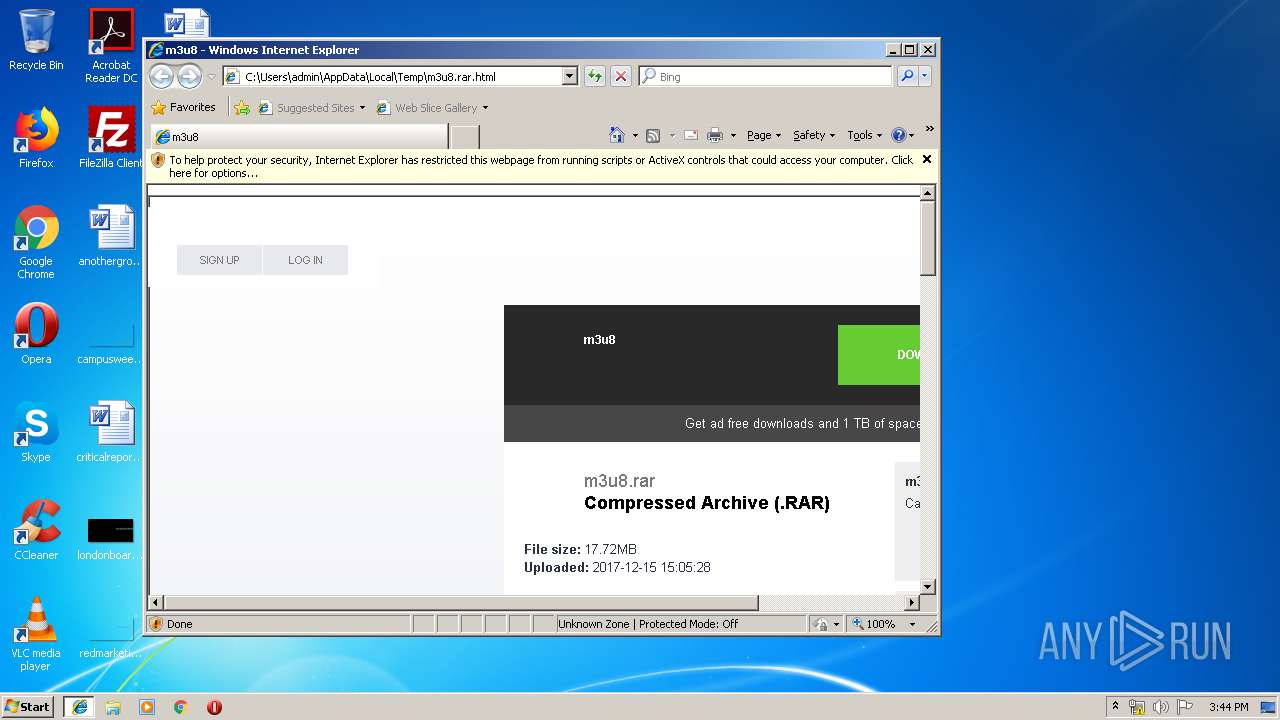Open VLC media player desktop shortcut
The image size is (1280, 720).
(36, 635)
